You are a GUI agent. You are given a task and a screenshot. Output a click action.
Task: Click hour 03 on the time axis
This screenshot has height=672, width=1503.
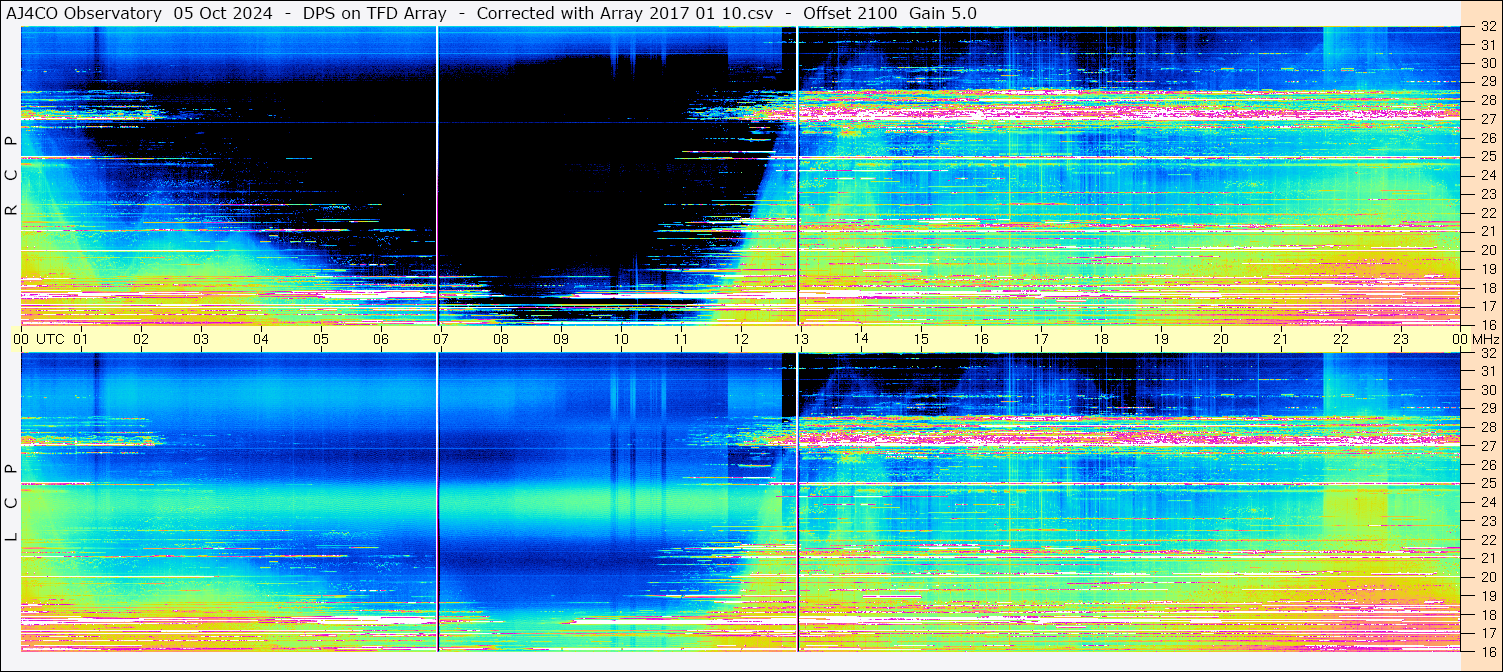tap(201, 339)
